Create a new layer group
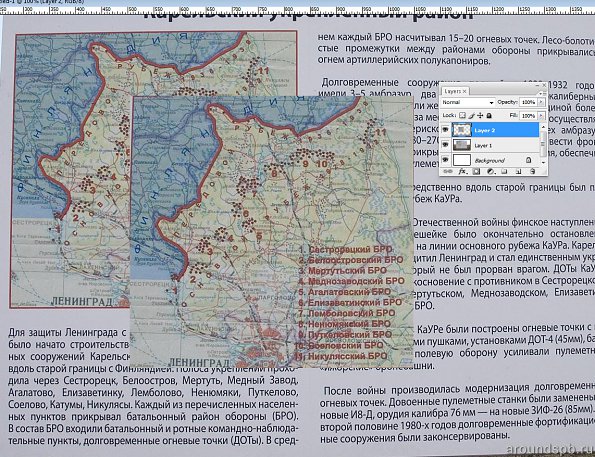This screenshot has width=595, height=457. [504, 172]
